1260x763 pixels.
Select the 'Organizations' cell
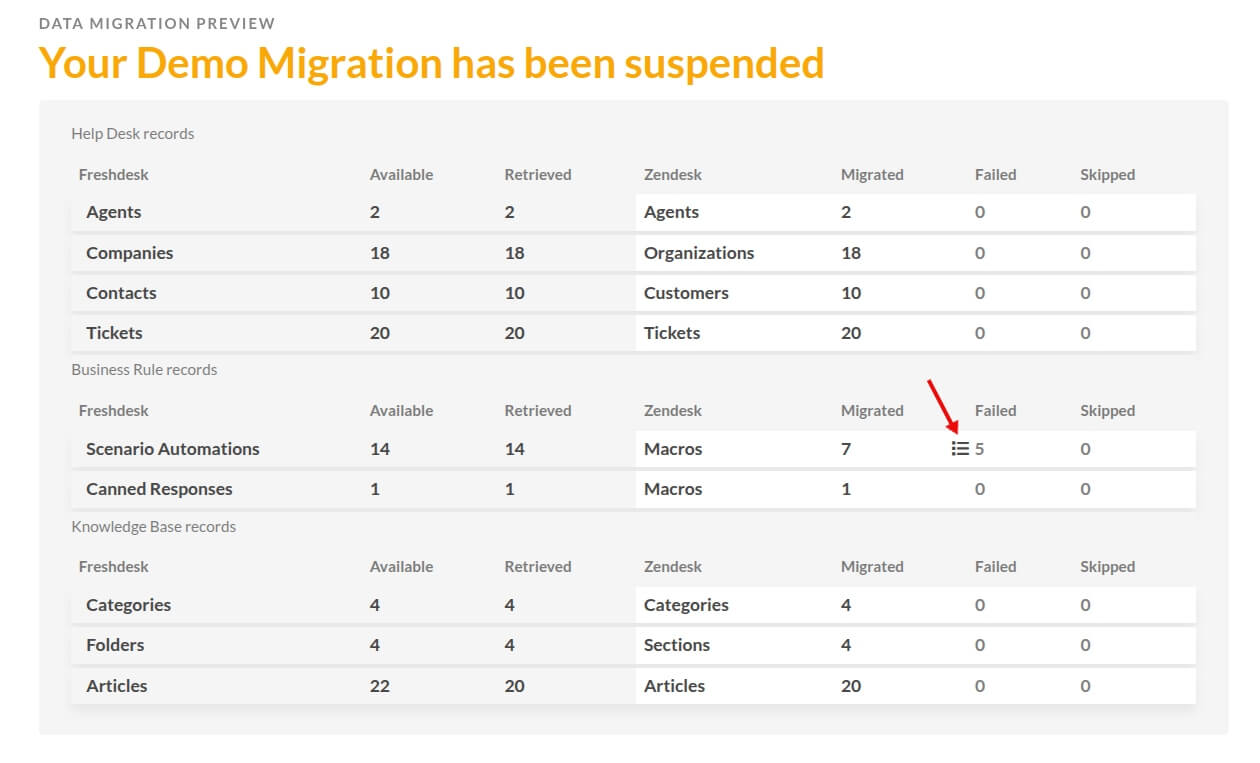pyautogui.click(x=699, y=253)
